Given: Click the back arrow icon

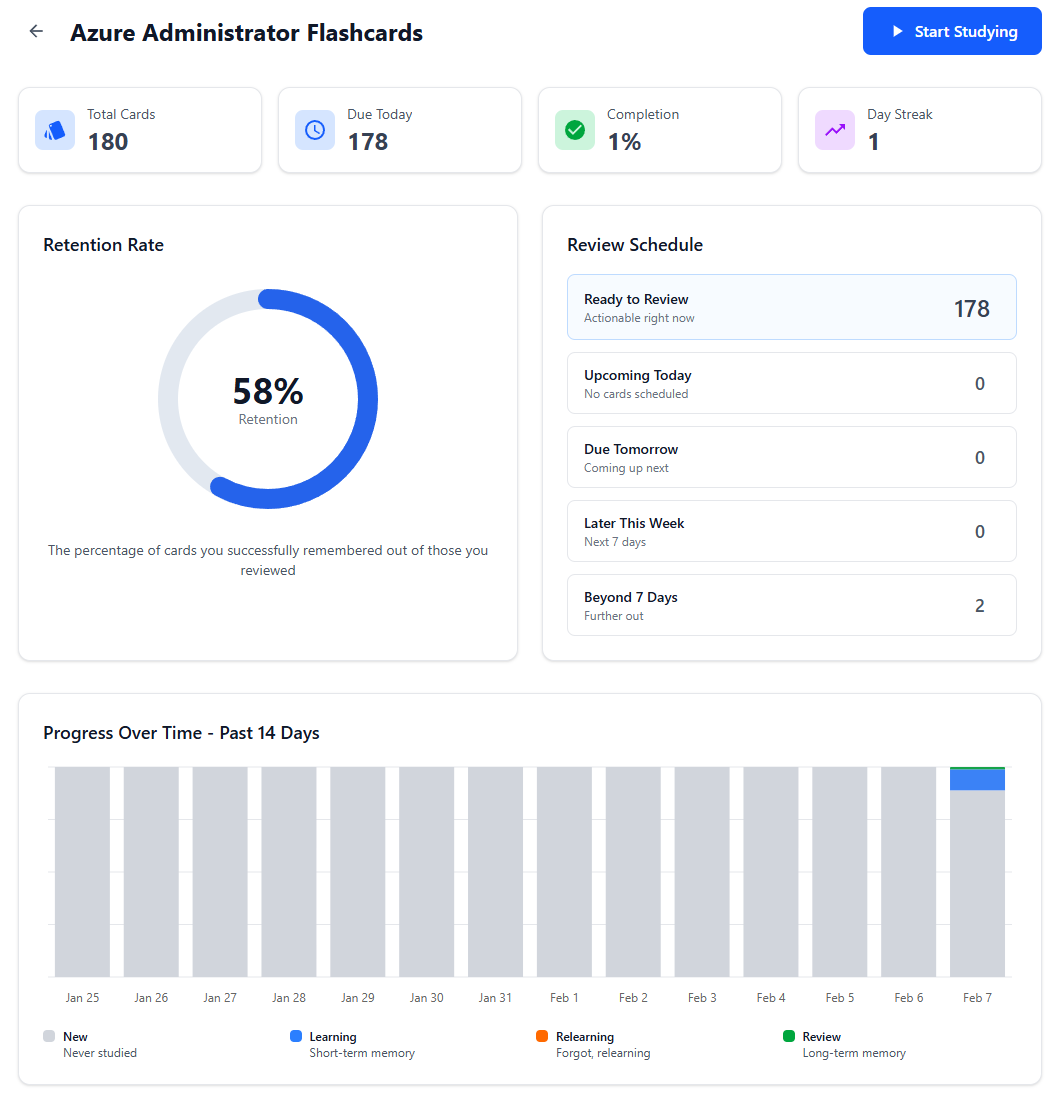Looking at the screenshot, I should (x=36, y=31).
